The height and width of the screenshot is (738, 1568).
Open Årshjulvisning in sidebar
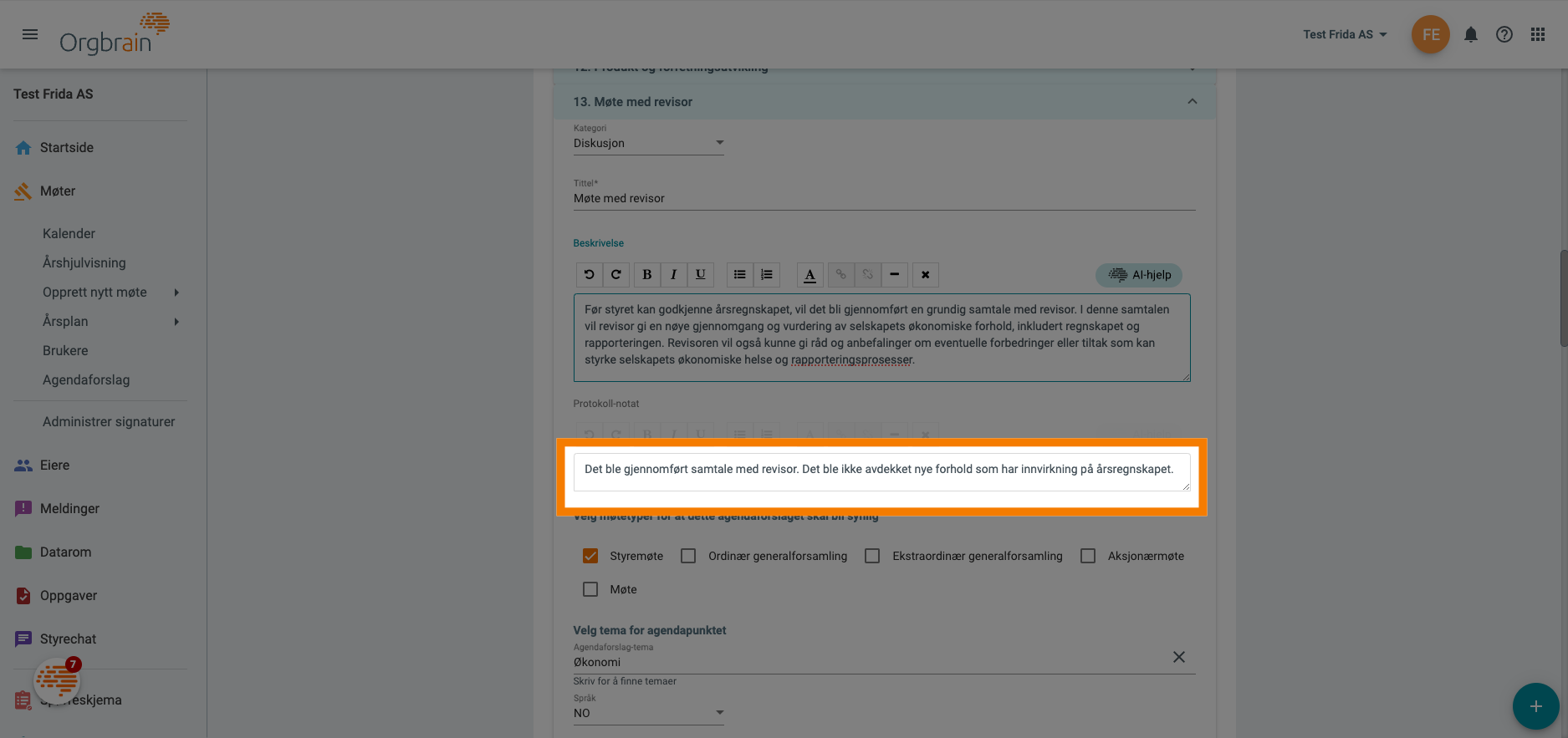click(84, 263)
